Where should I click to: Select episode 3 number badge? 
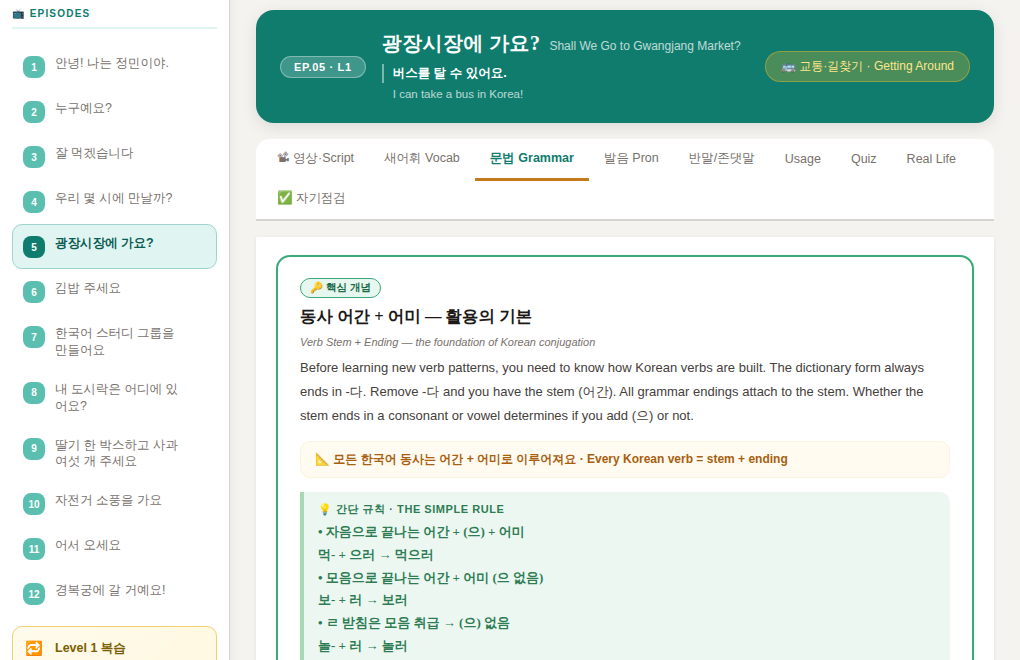tap(34, 157)
